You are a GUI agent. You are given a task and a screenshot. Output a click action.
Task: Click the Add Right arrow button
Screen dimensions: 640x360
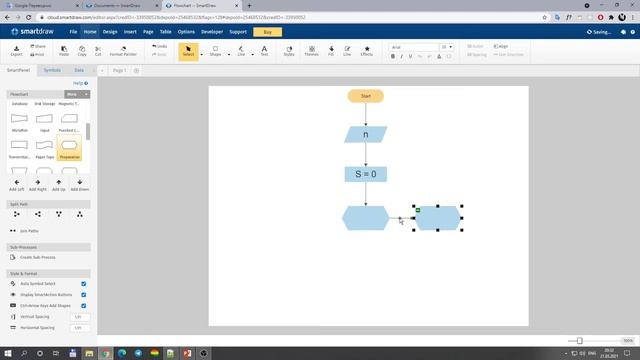38,185
